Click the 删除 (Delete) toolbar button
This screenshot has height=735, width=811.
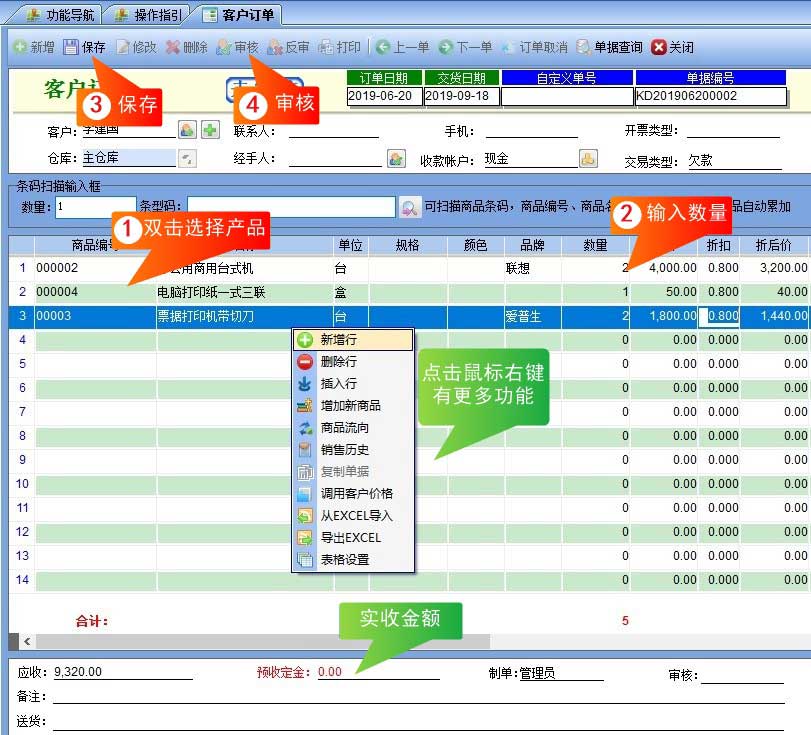187,47
